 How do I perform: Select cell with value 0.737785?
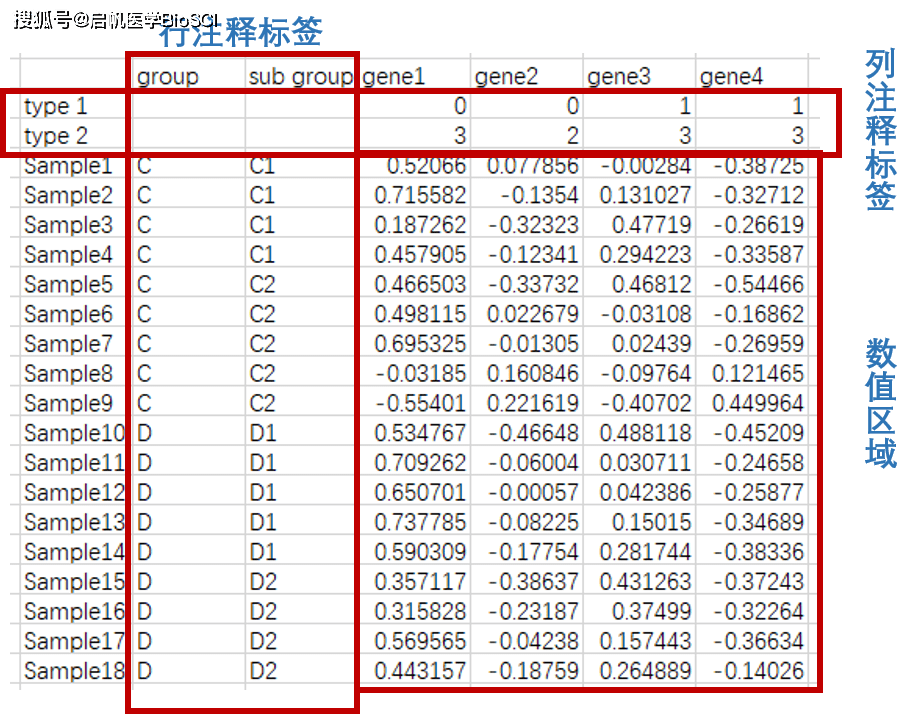(x=421, y=522)
